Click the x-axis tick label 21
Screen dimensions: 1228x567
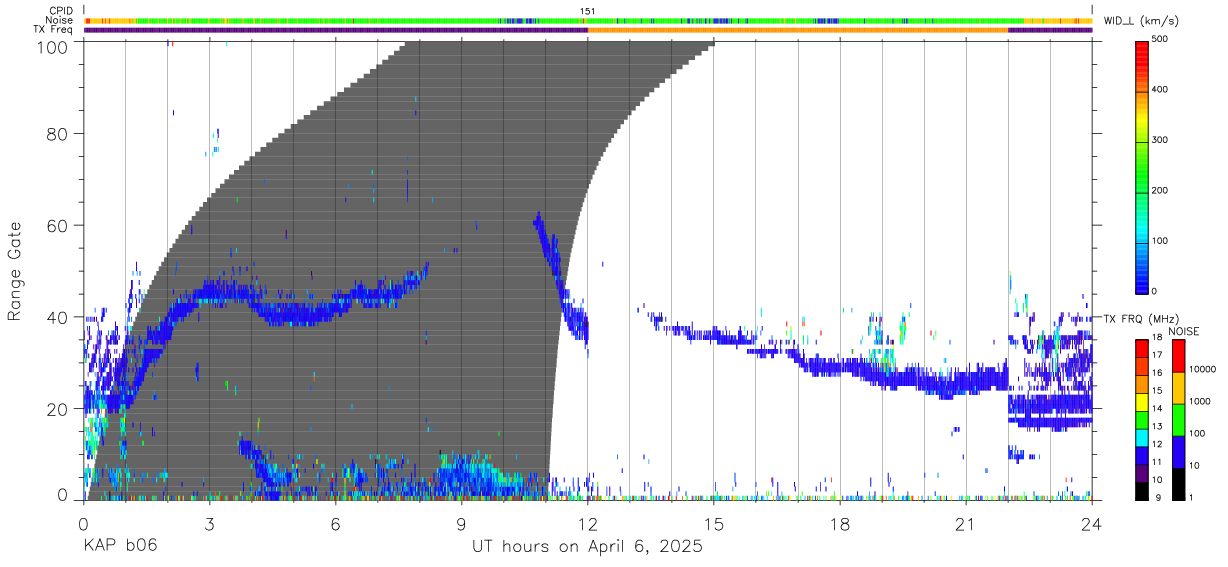[x=966, y=524]
